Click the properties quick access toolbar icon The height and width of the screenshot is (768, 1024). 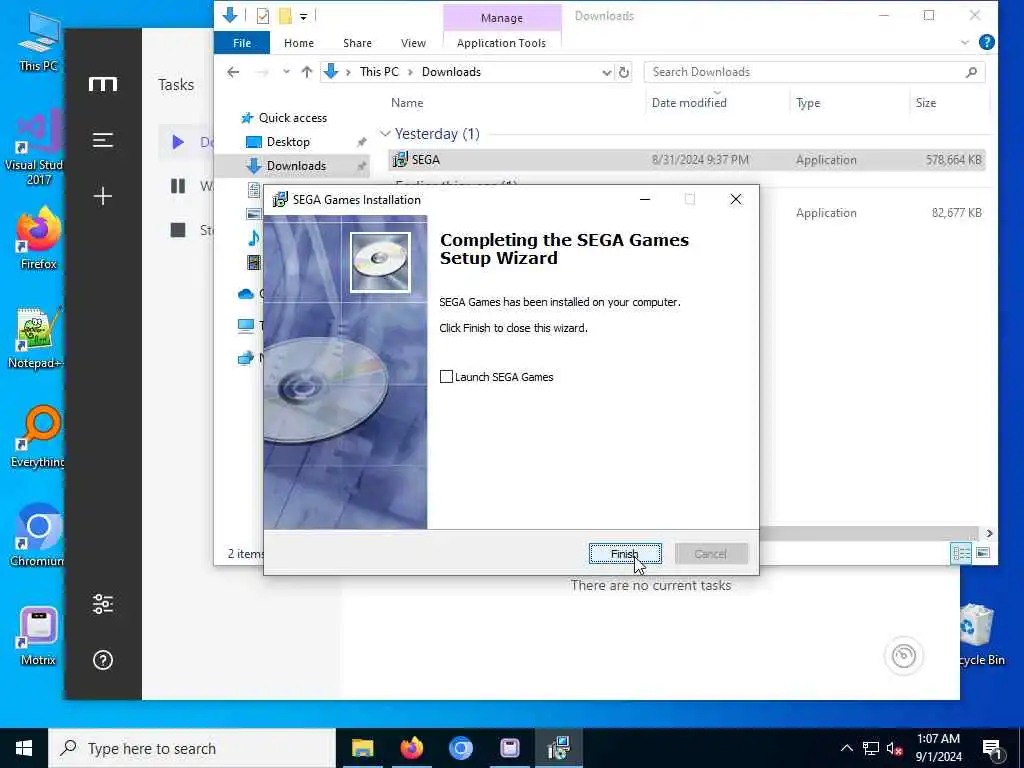pos(263,16)
